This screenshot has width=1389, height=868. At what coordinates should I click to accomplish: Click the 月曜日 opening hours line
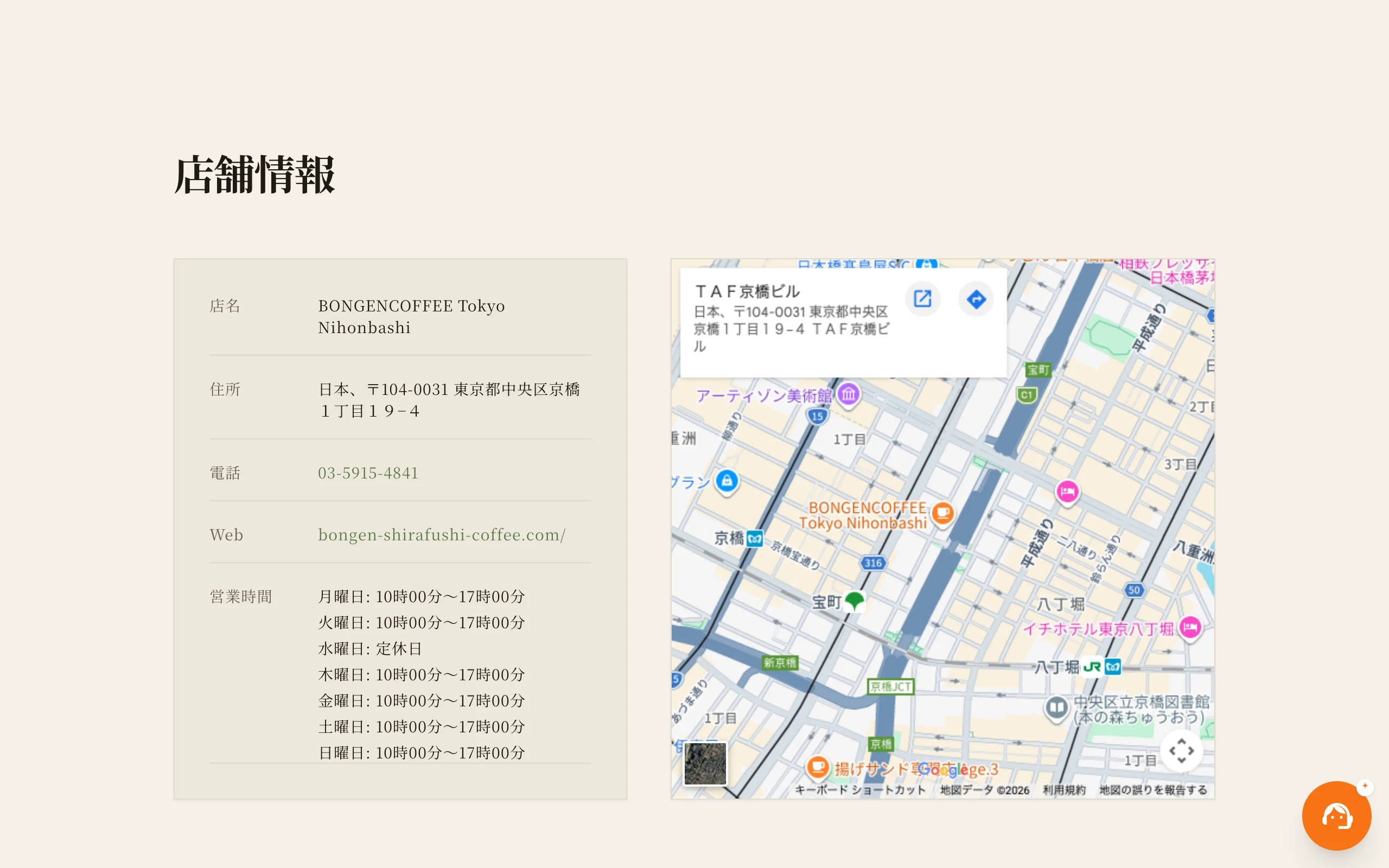422,596
